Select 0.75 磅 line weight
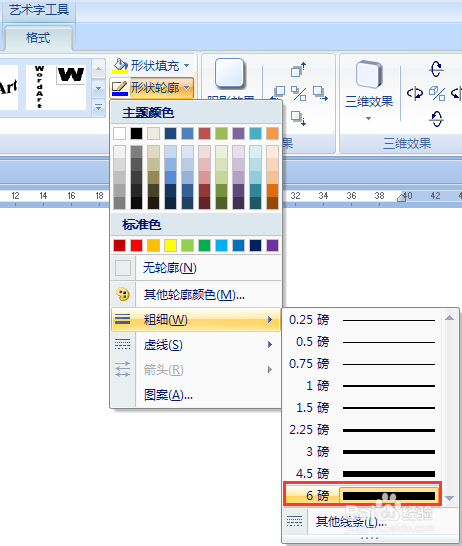This screenshot has width=462, height=546. point(362,364)
